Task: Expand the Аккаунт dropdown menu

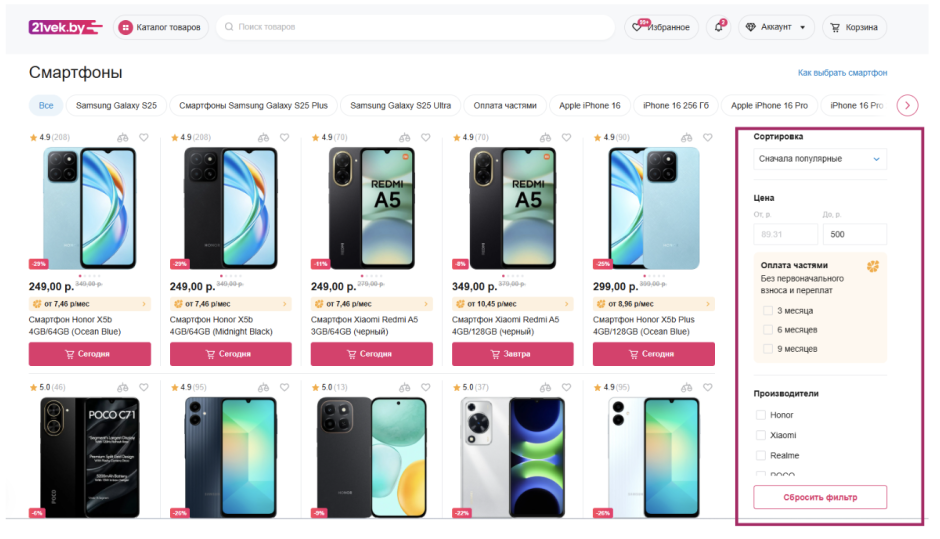Action: point(777,27)
